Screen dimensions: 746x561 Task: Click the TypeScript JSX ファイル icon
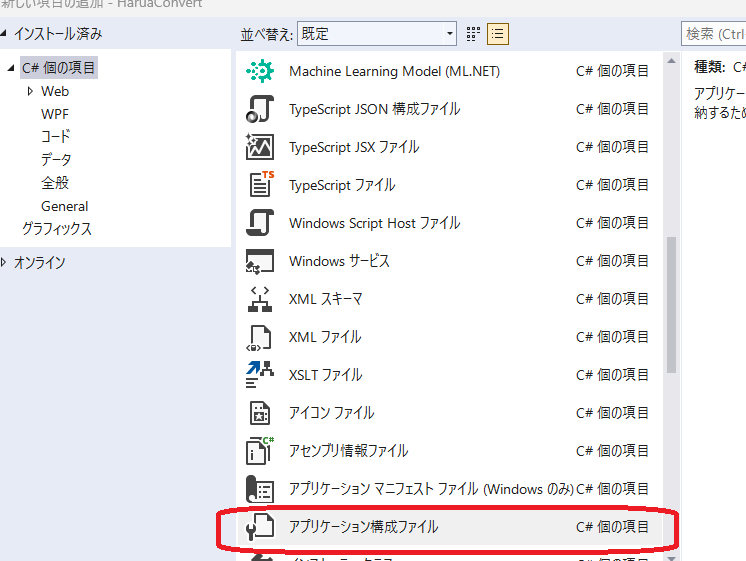tap(260, 147)
